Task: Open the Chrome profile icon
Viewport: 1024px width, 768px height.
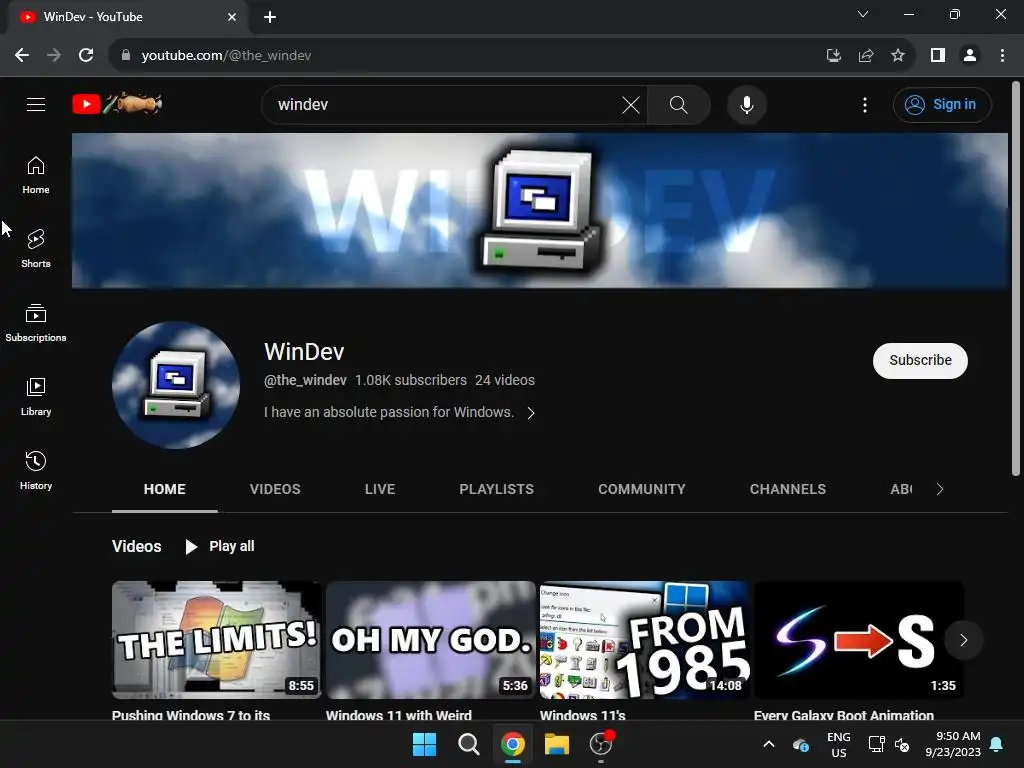Action: (x=970, y=56)
